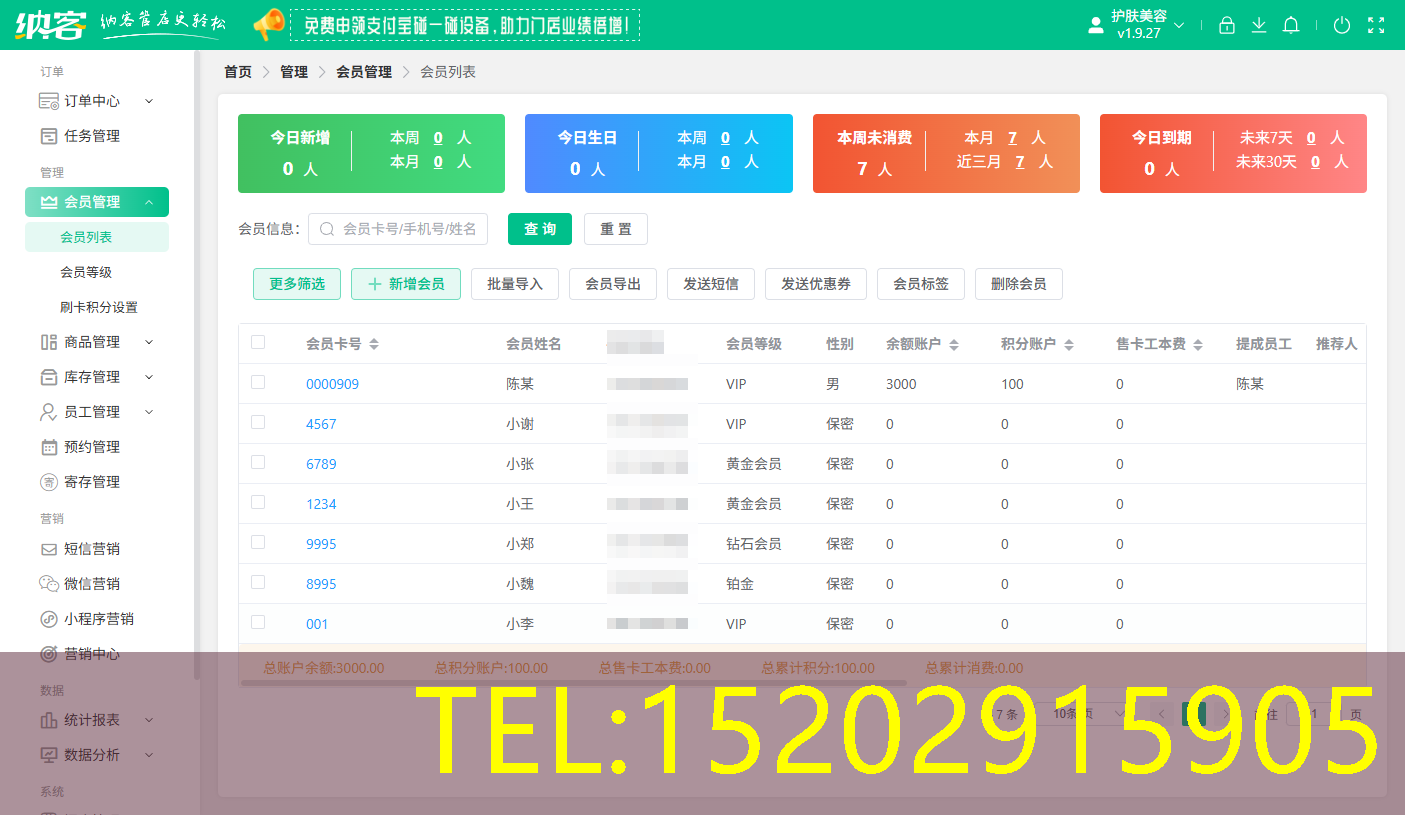
Task: Expand the 员工管理 menu
Action: [90, 411]
